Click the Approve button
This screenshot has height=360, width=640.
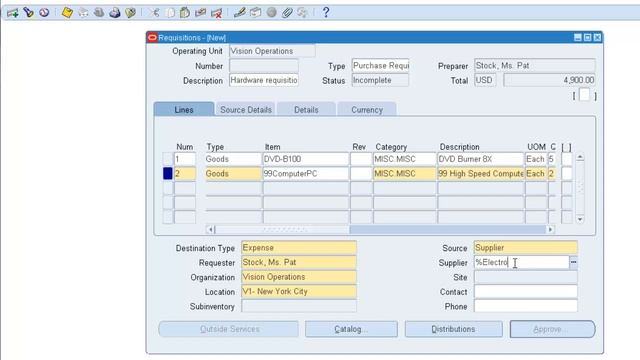pos(553,329)
